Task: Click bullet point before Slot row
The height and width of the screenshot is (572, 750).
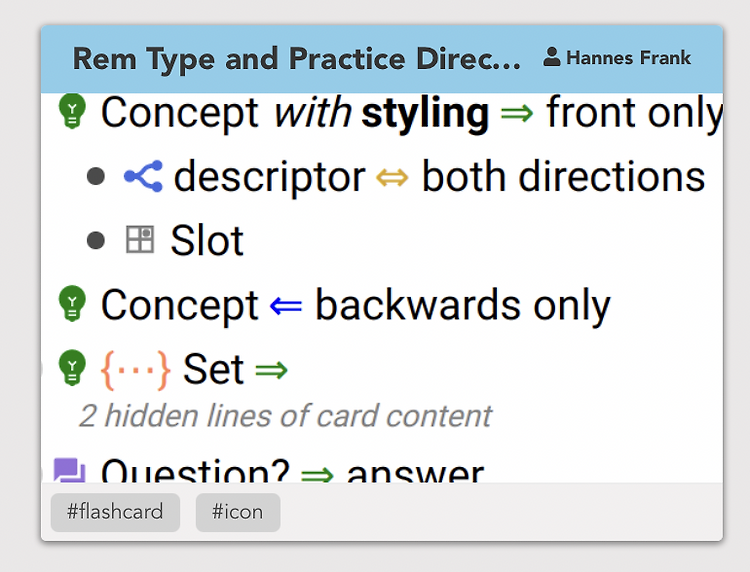Action: [96, 240]
